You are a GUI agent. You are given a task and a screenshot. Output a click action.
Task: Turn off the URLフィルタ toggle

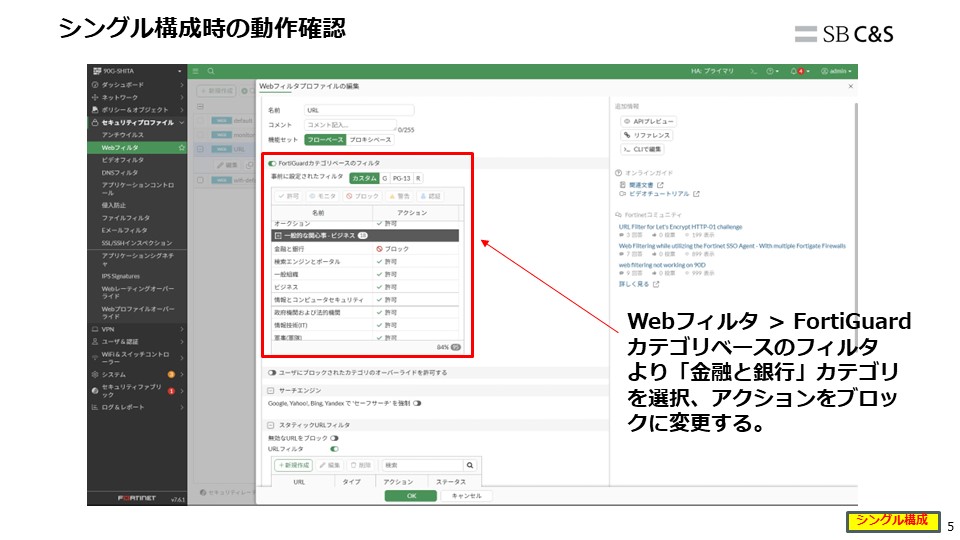coord(334,449)
